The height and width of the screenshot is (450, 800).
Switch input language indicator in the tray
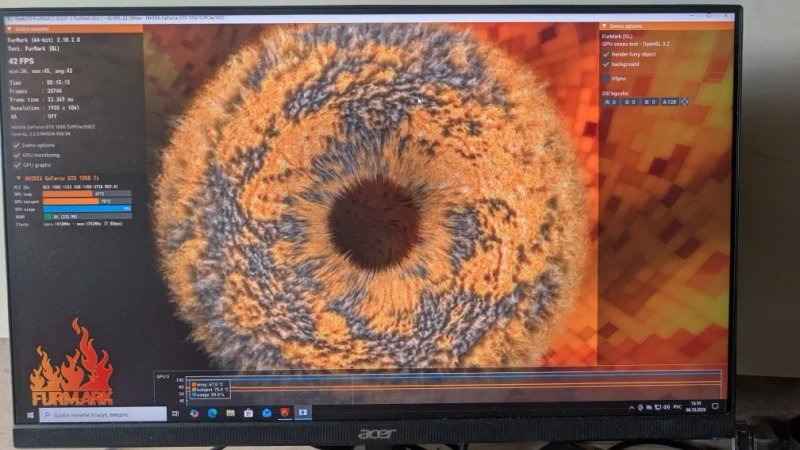(678, 407)
